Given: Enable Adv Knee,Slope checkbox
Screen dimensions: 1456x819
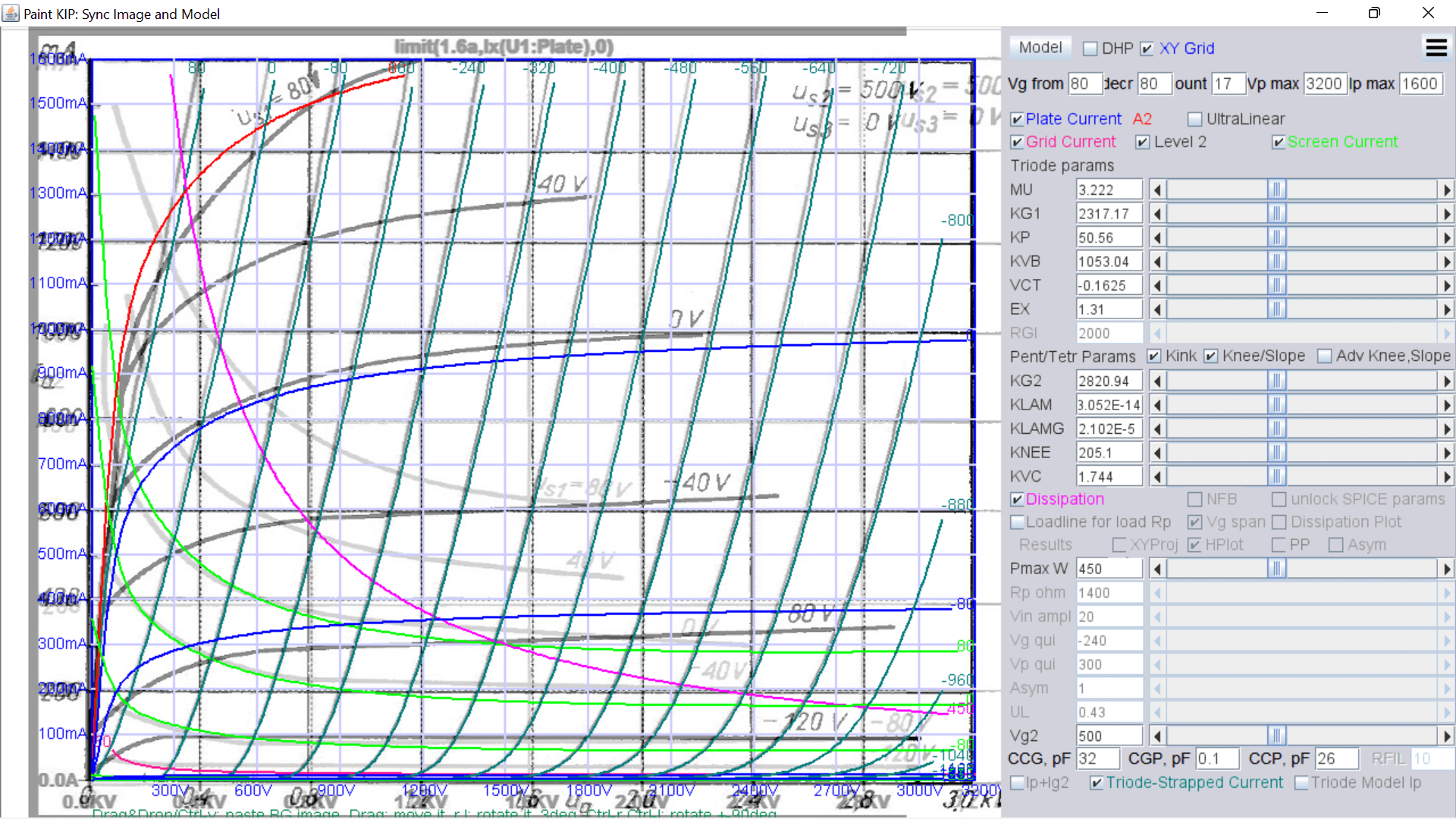Looking at the screenshot, I should click(x=1325, y=356).
